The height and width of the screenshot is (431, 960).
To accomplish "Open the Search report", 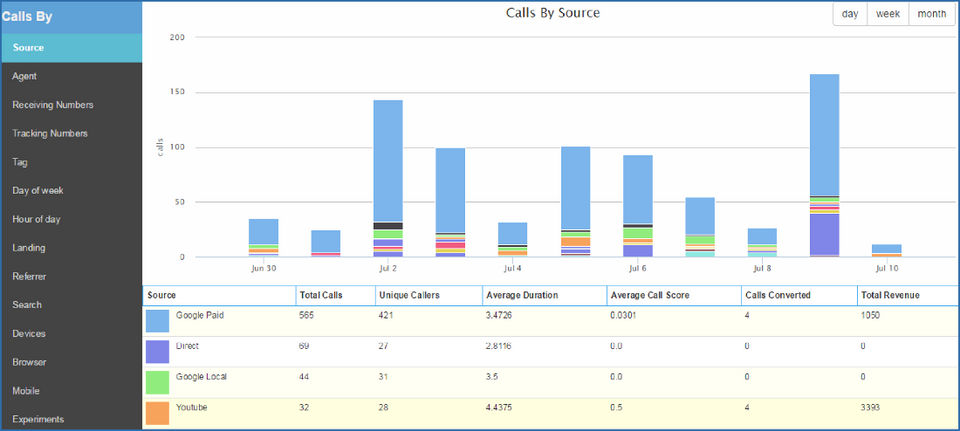I will click(x=72, y=305).
